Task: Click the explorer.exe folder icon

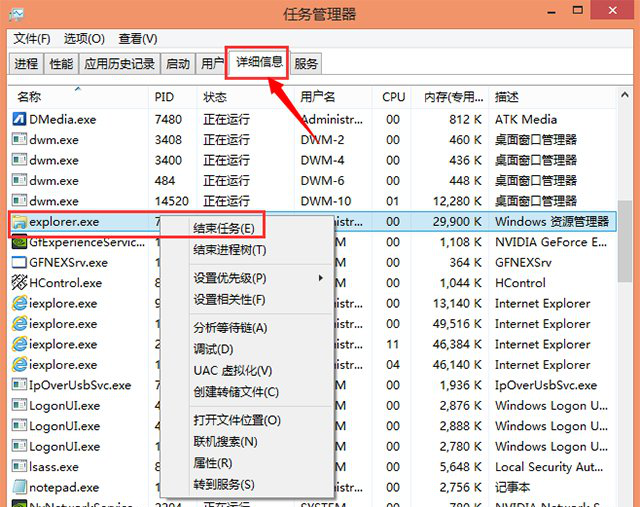Action: click(19, 222)
